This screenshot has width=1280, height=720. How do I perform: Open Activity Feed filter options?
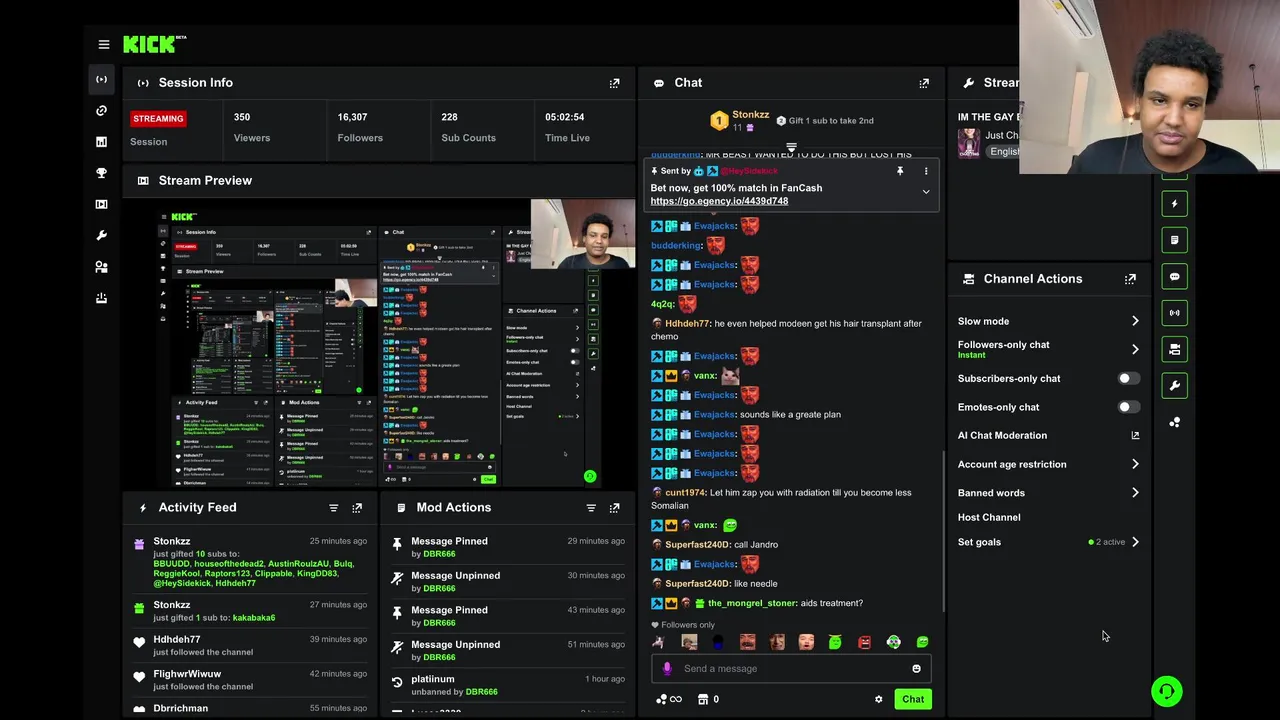(x=334, y=508)
